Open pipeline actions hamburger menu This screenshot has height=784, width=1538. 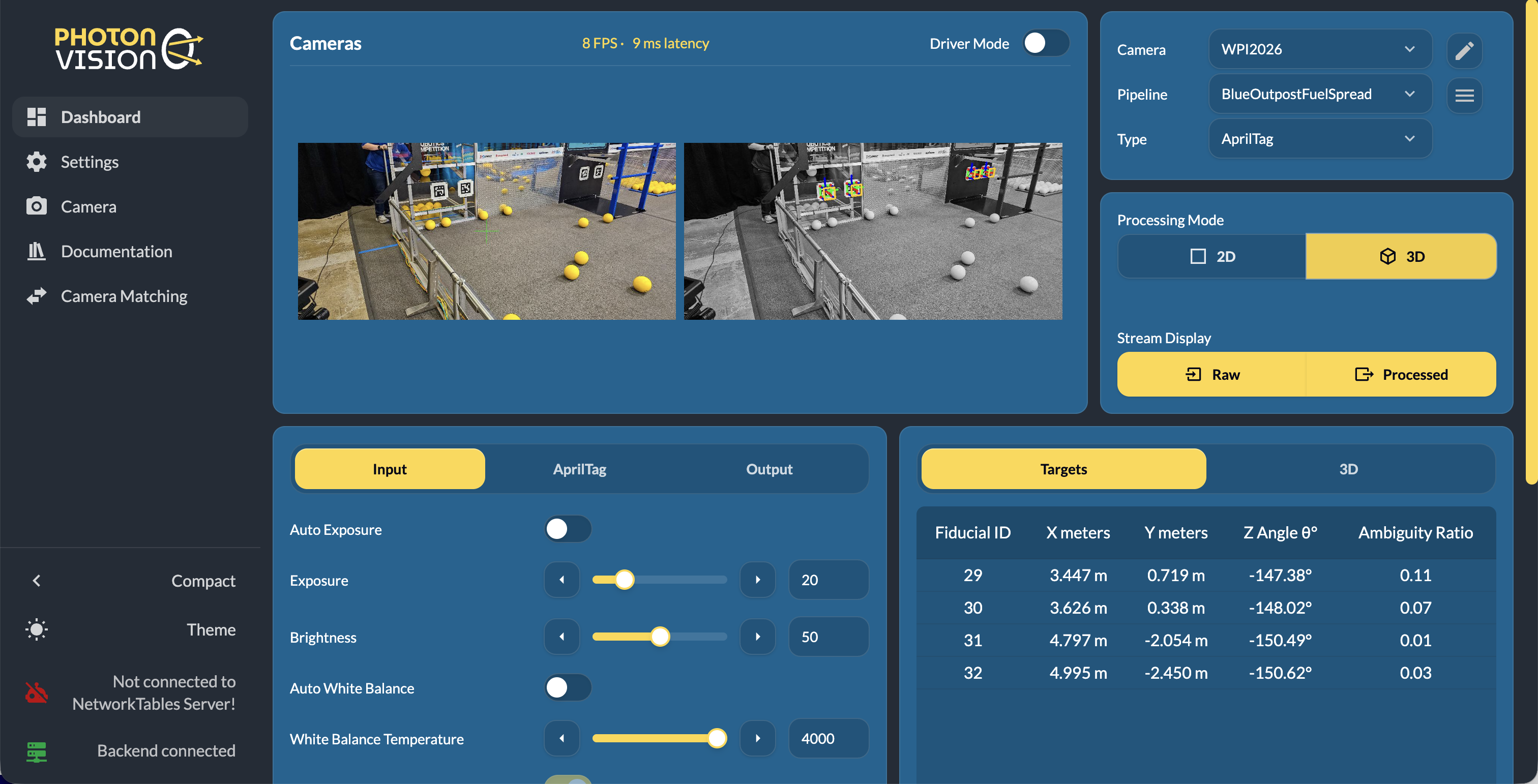coord(1464,95)
